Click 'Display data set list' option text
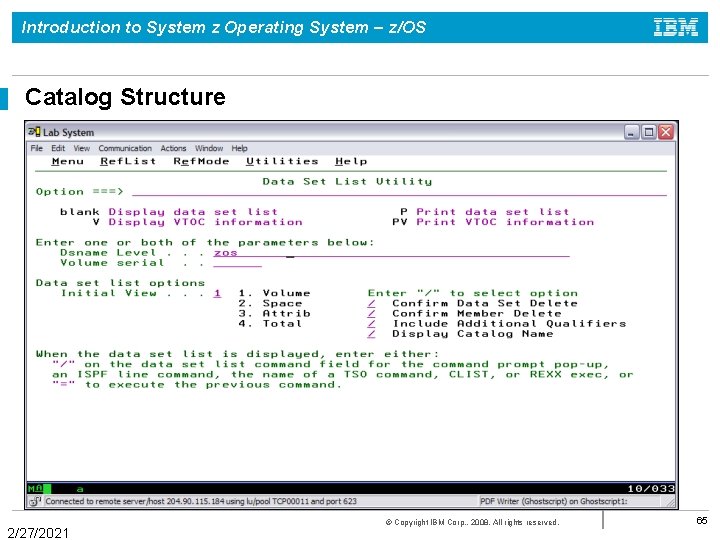The height and width of the screenshot is (540, 720). 193,212
